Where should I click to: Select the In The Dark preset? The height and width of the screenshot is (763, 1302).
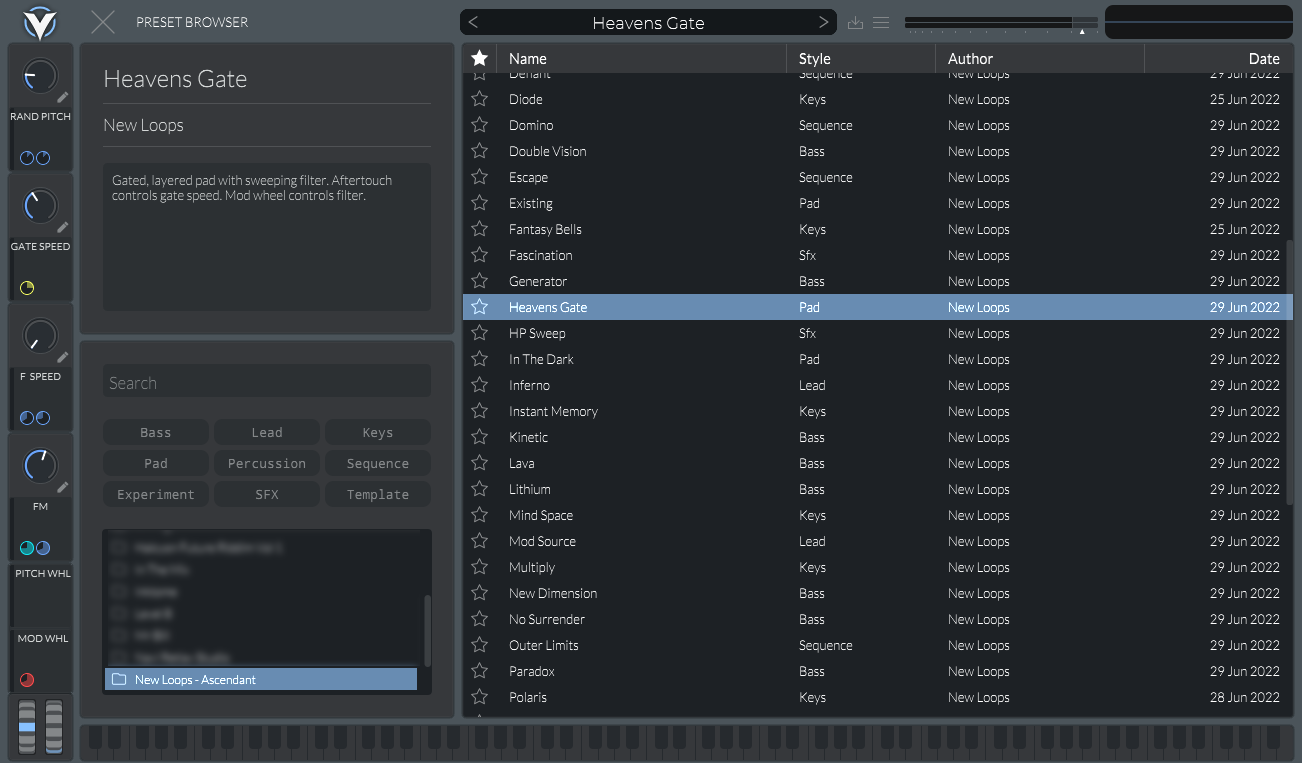pyautogui.click(x=877, y=359)
